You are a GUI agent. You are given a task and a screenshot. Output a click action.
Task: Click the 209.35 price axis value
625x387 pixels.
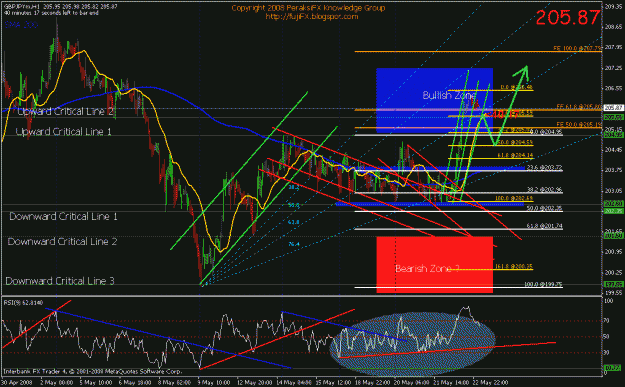[613, 7]
